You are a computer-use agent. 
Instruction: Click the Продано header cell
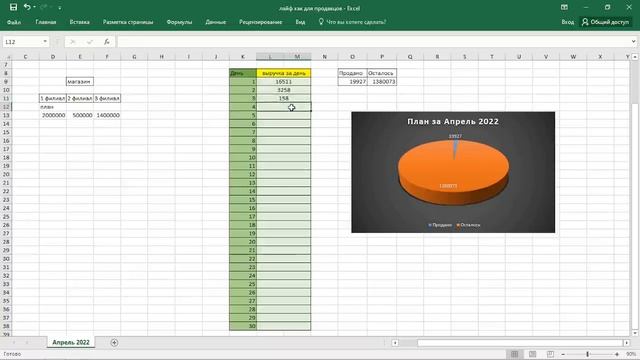click(x=352, y=73)
